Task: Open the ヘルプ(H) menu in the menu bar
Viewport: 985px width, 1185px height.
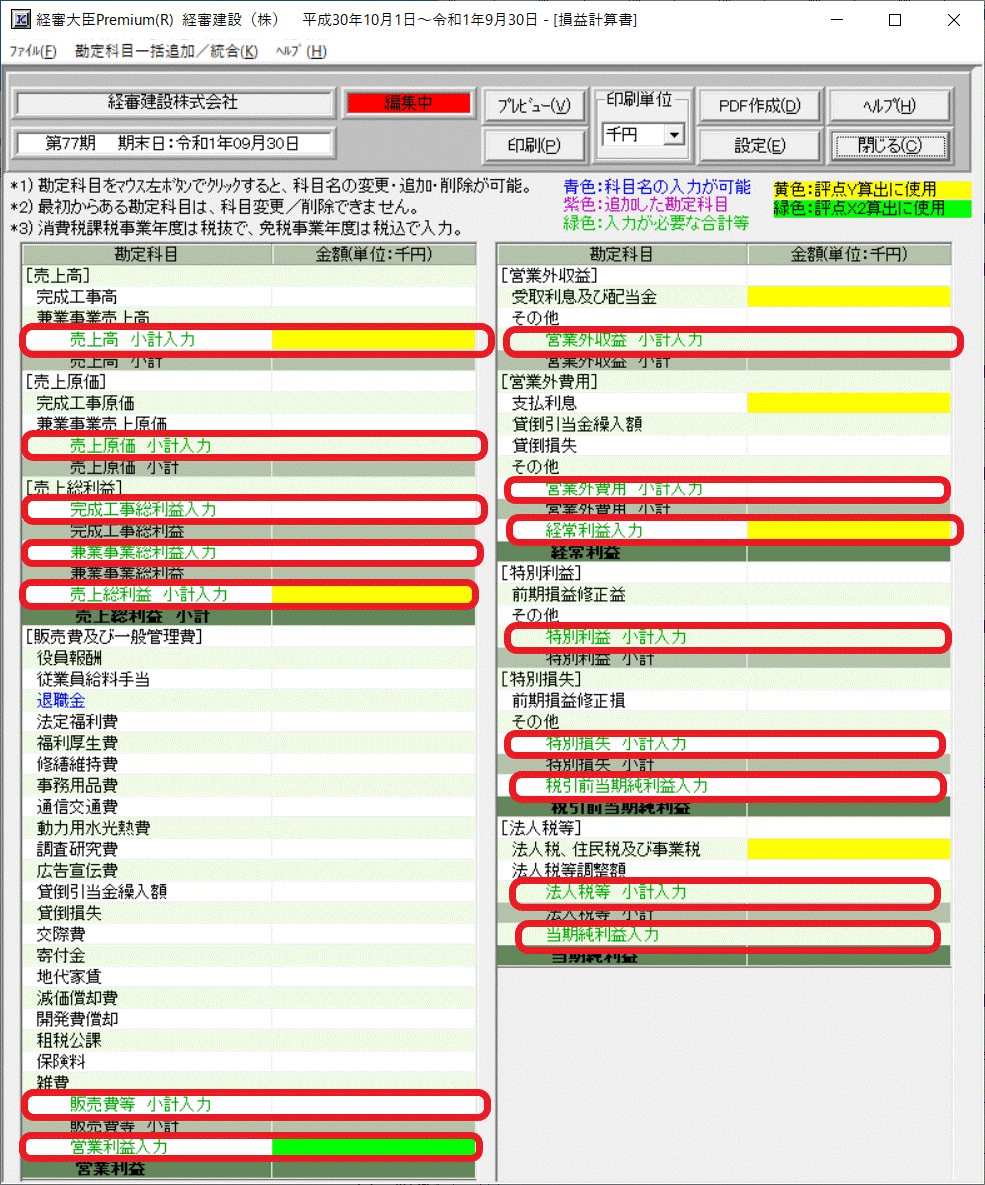Action: pos(301,51)
